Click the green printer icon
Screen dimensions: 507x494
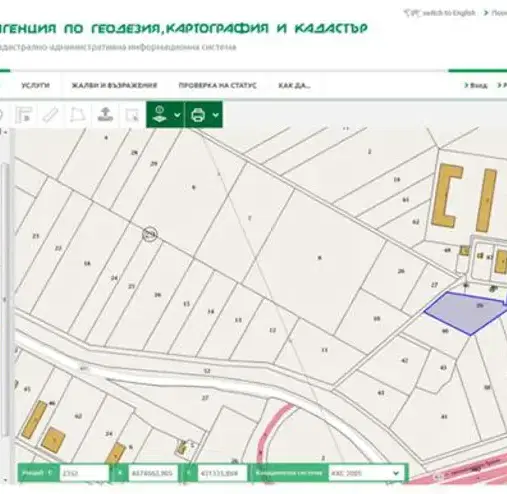(x=198, y=115)
